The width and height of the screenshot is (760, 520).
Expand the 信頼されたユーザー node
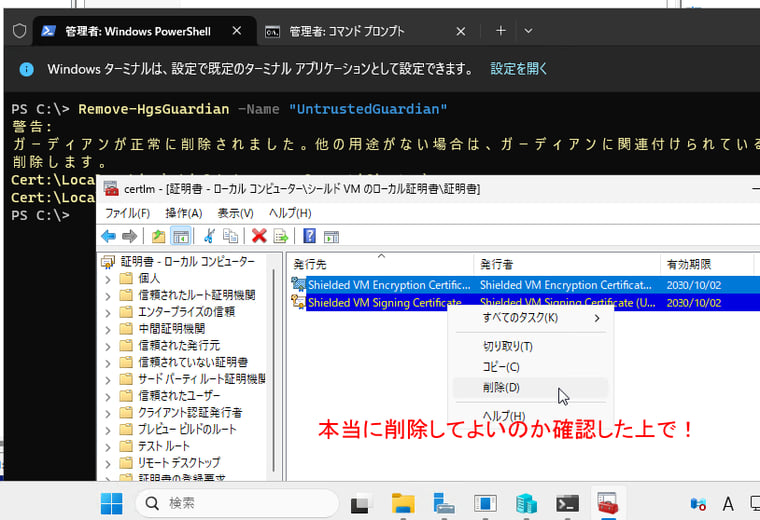click(x=108, y=396)
